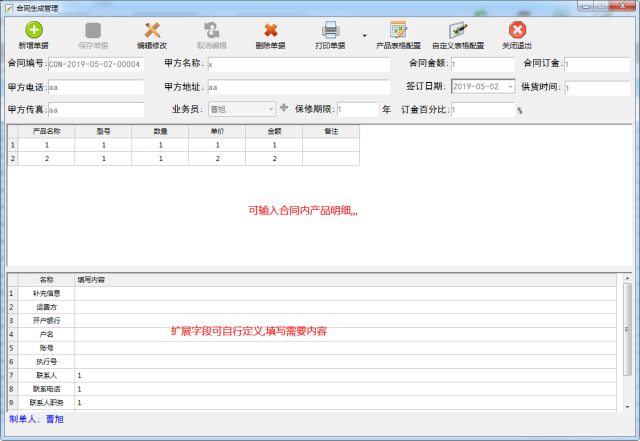This screenshot has width=640, height=441.
Task: Select the 开户银行 row in extension table
Action: (46, 320)
